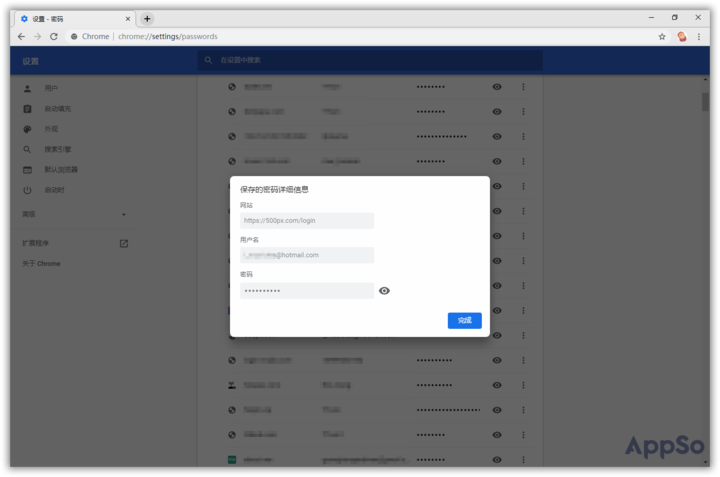720x477 pixels.
Task: Click the 设置 heading in blue header
Action: (x=30, y=61)
